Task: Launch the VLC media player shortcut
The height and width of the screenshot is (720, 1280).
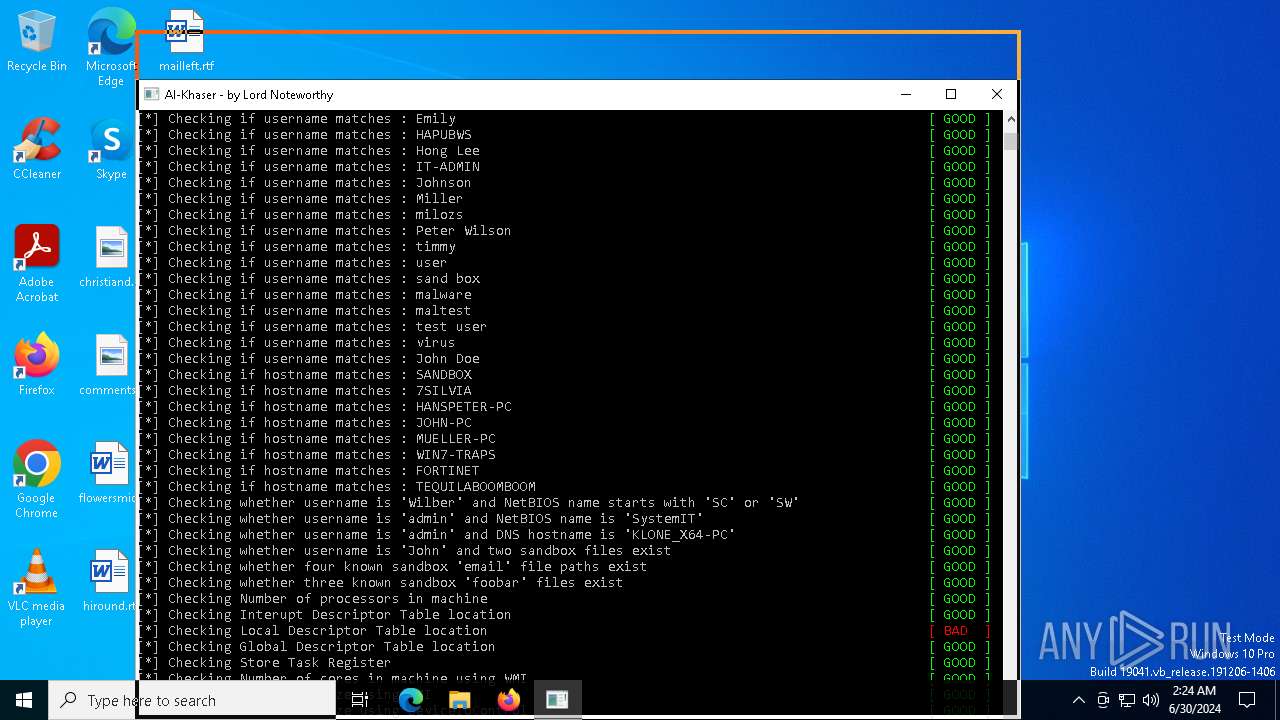Action: (x=37, y=587)
